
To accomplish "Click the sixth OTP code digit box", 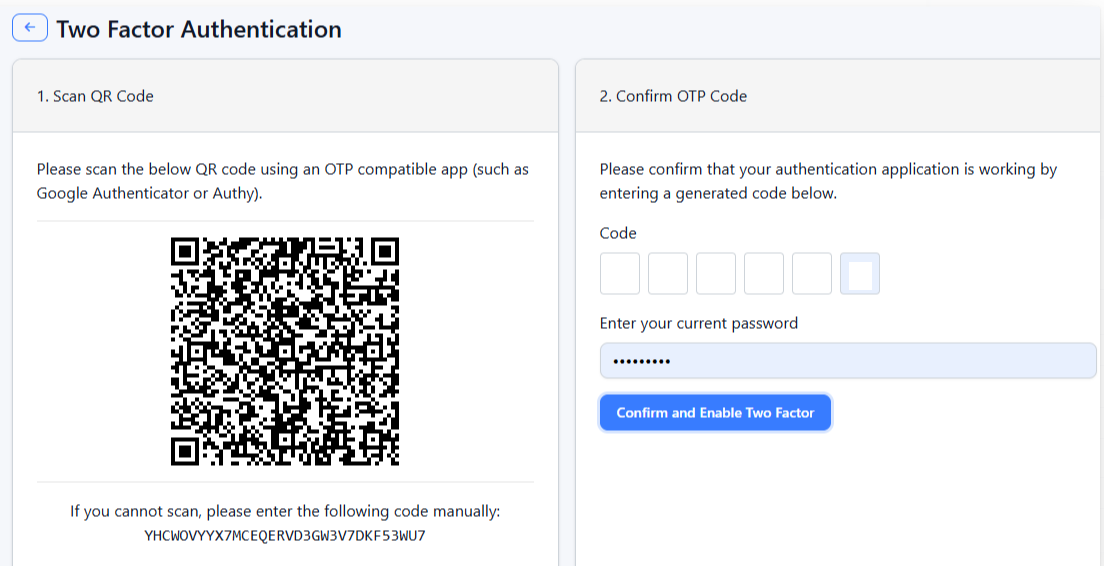I will click(x=860, y=273).
